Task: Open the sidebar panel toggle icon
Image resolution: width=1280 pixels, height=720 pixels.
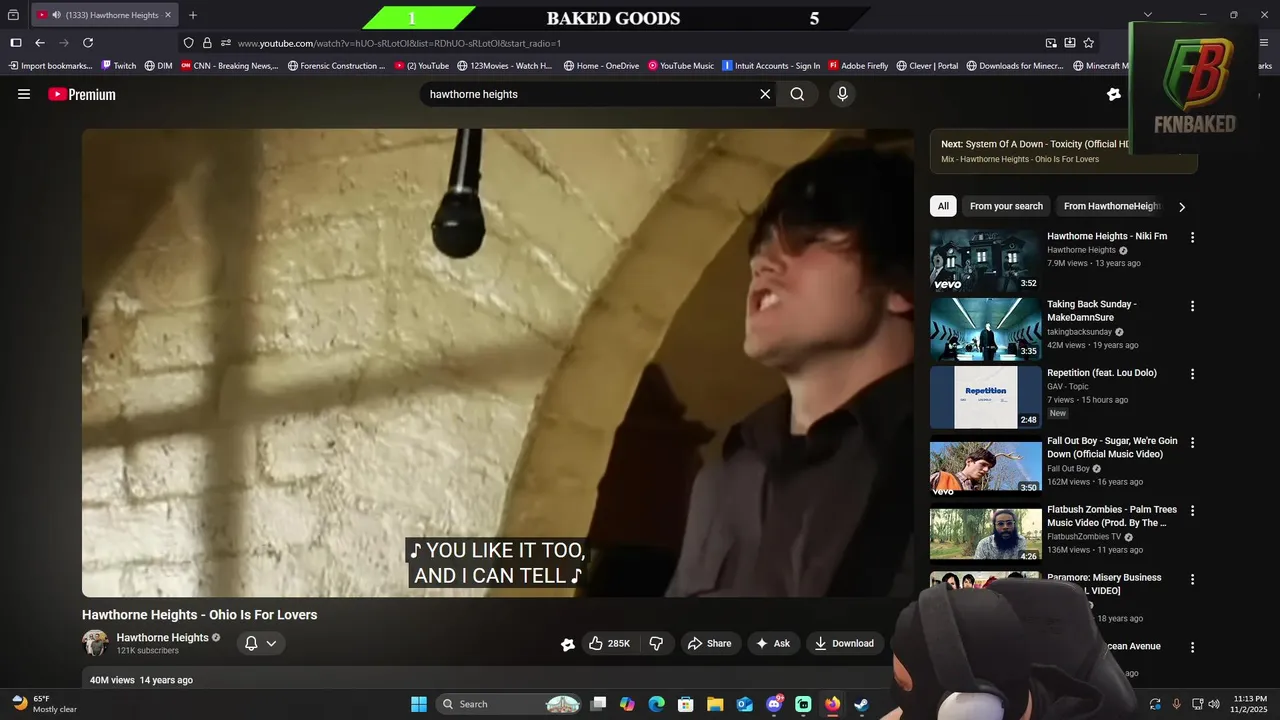Action: coord(15,43)
